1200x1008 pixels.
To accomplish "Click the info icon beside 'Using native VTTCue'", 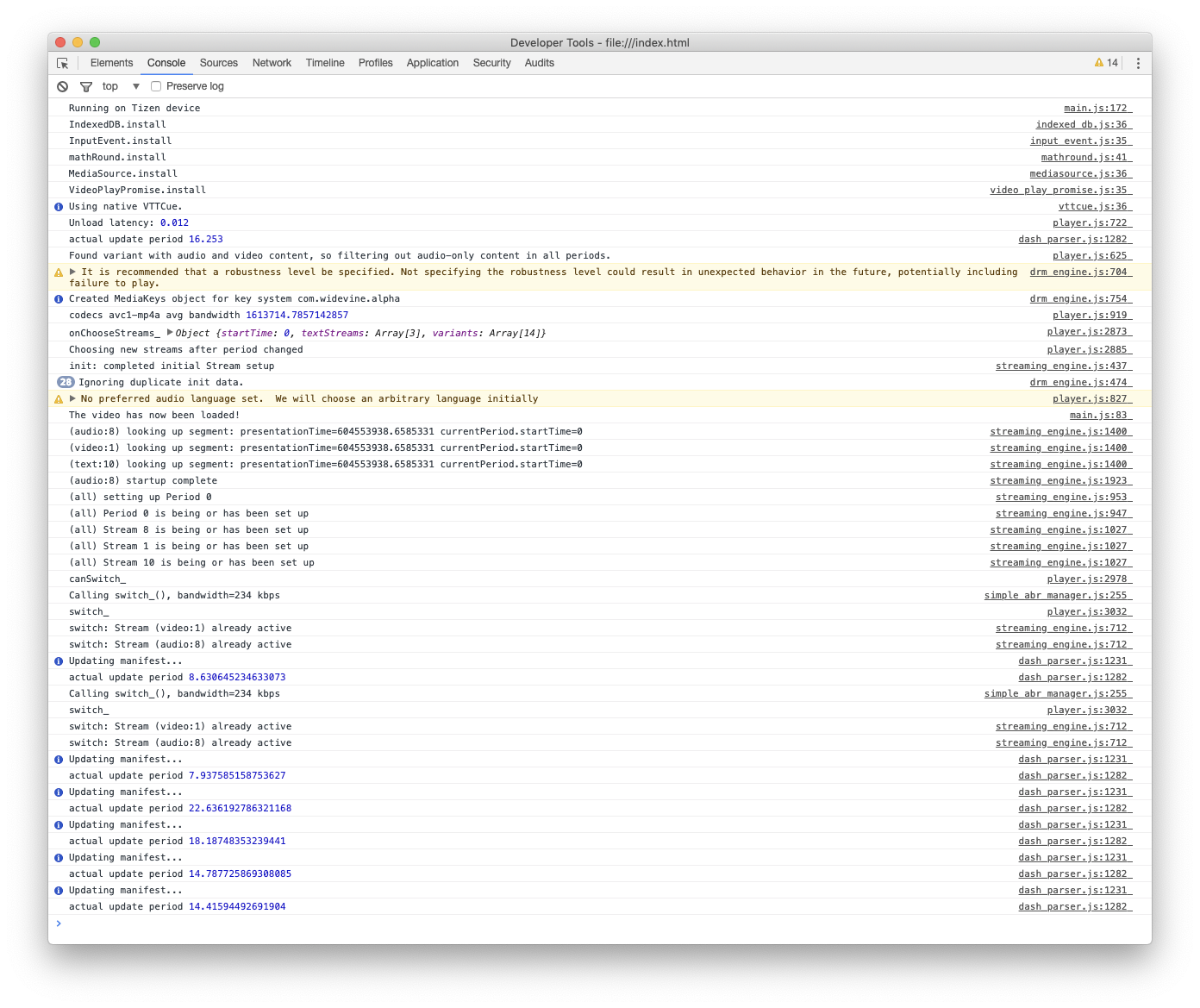I will [x=59, y=207].
